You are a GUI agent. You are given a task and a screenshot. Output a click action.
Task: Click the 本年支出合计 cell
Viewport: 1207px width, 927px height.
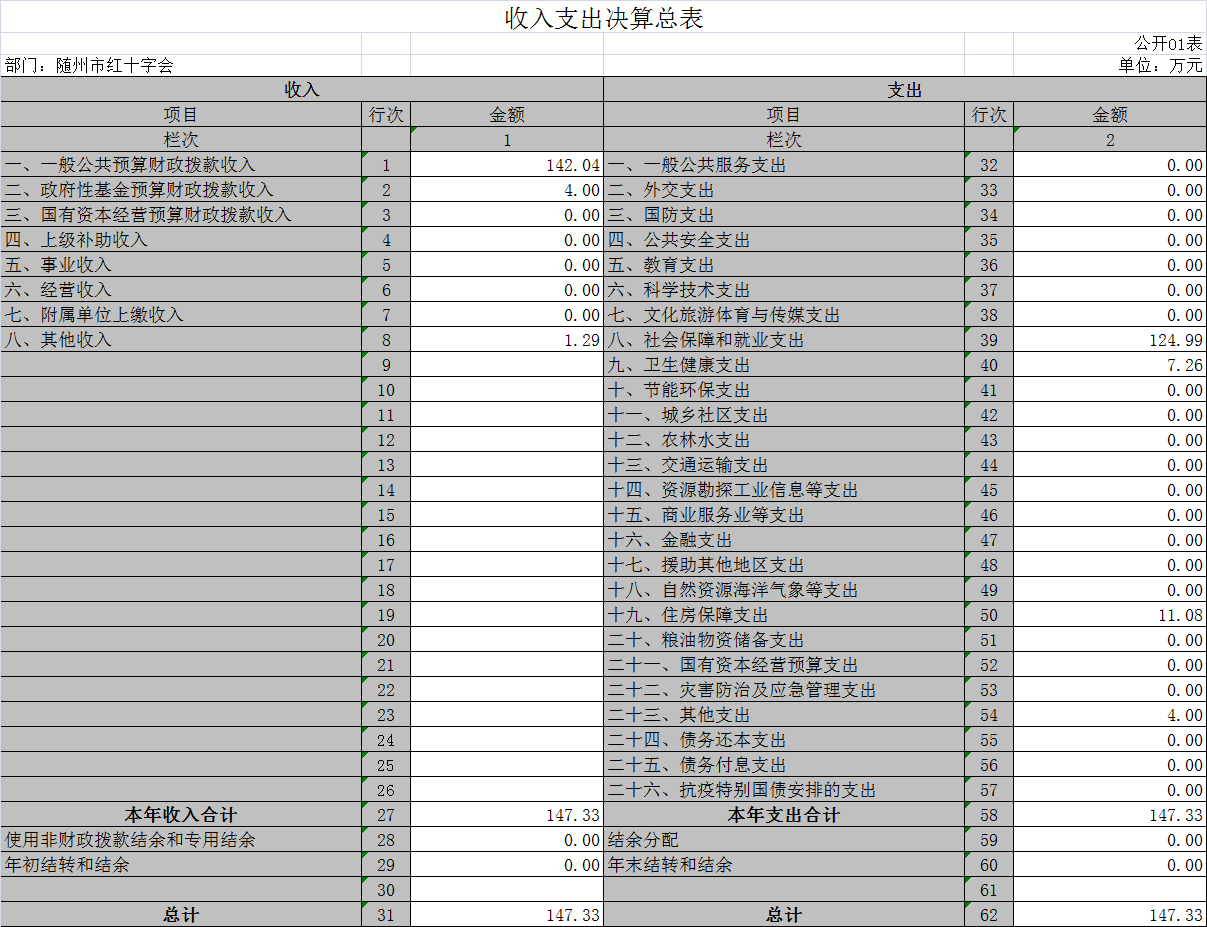coord(784,815)
